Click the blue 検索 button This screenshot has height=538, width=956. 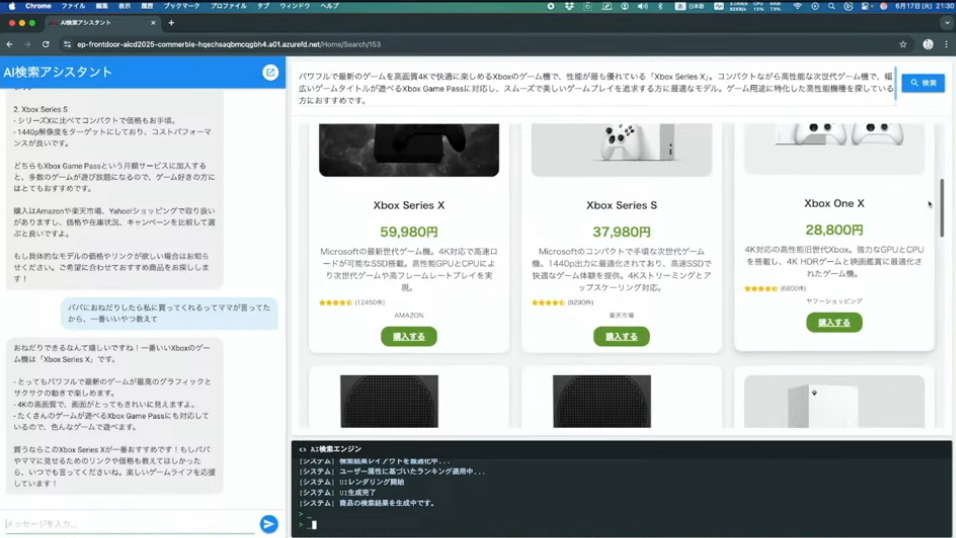(x=923, y=82)
